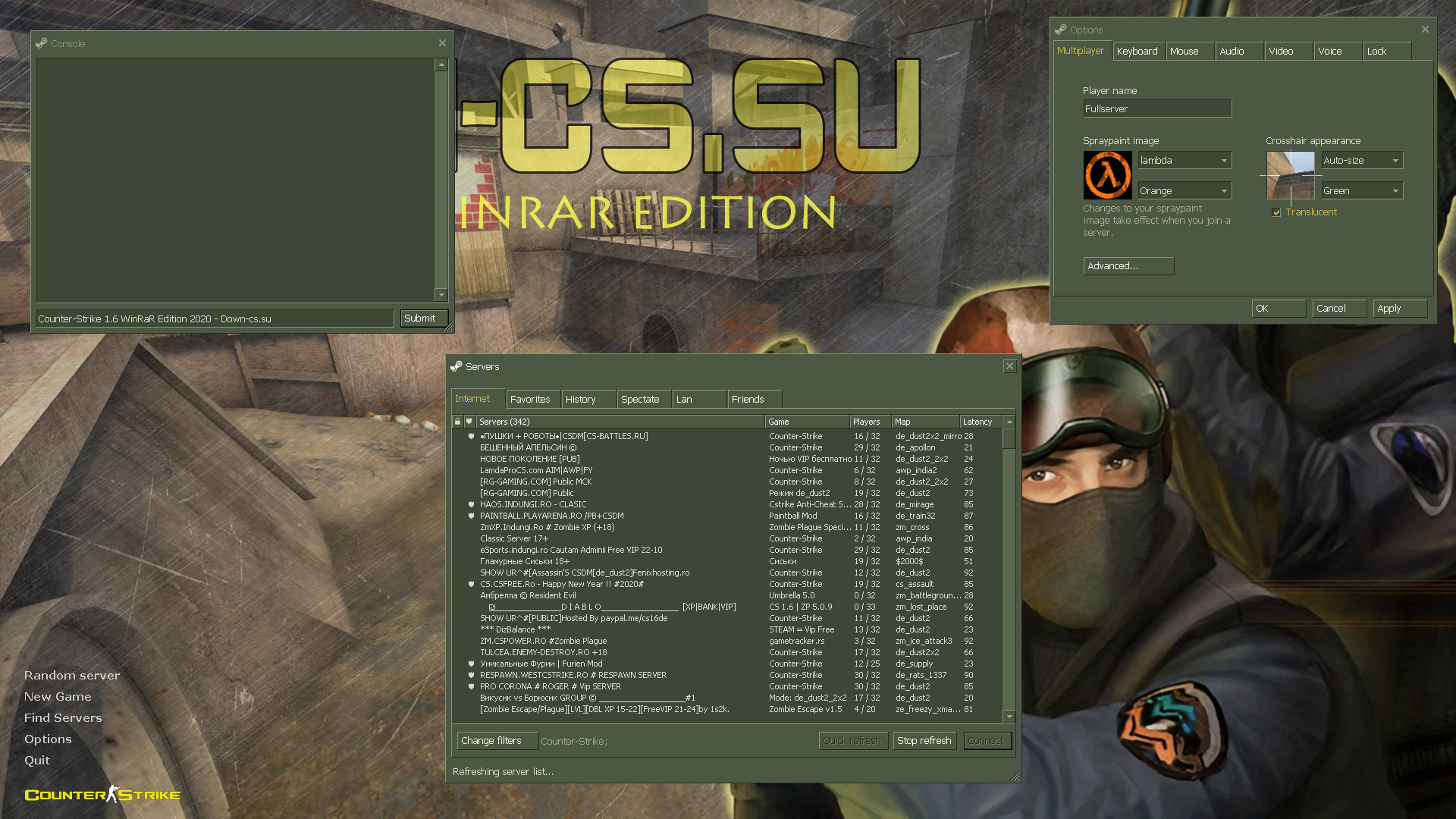Click the Player name input field
The image size is (1456, 819).
point(1156,109)
